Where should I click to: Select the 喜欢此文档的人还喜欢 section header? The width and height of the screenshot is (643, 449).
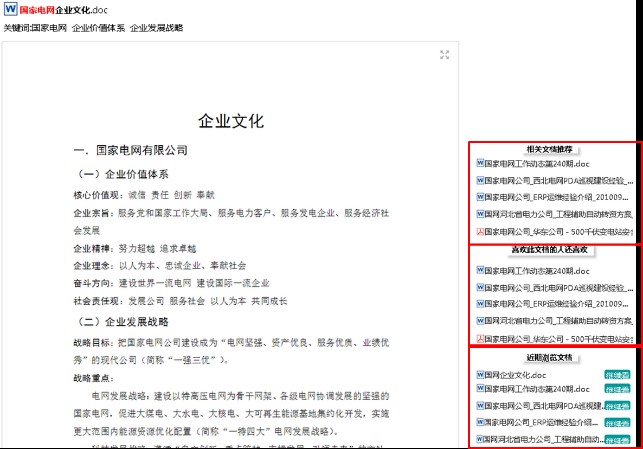point(549,249)
